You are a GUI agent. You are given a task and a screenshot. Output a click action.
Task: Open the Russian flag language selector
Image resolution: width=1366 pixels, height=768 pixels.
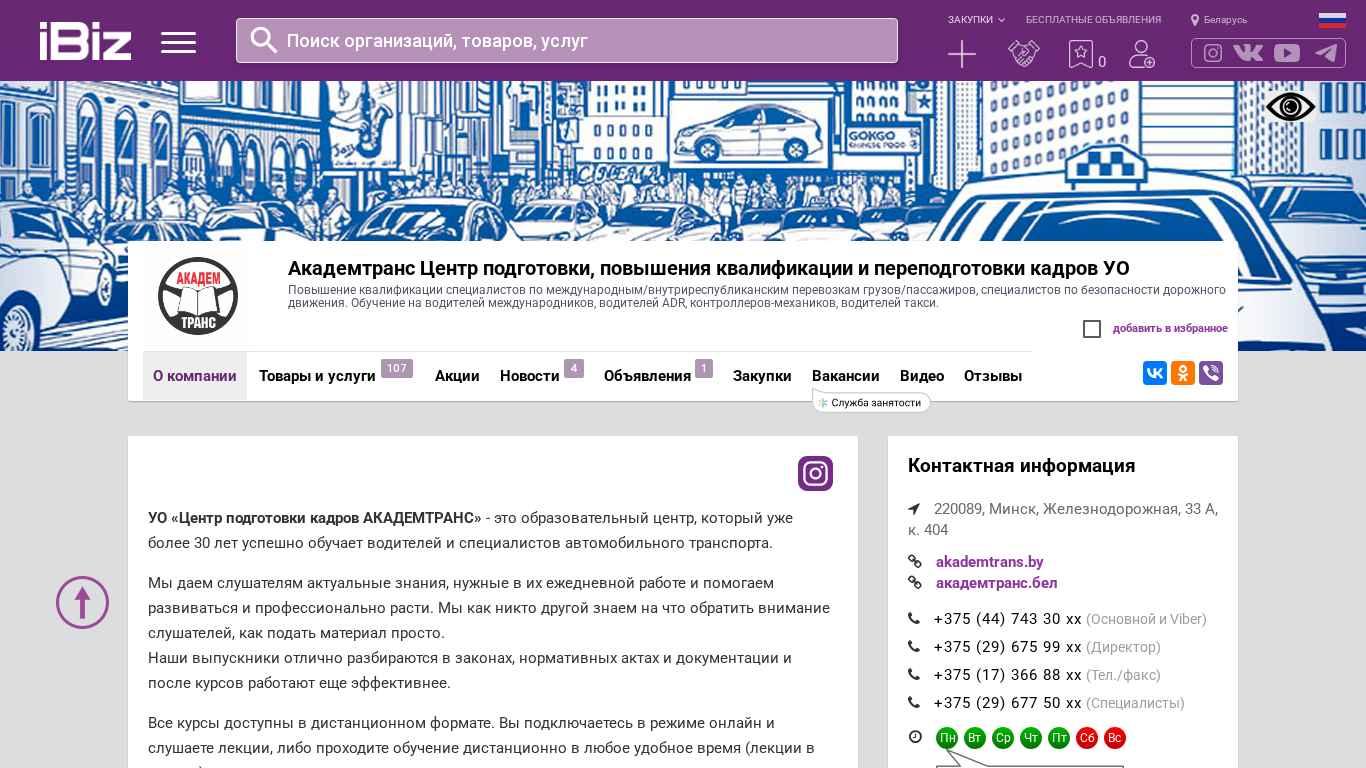1332,20
